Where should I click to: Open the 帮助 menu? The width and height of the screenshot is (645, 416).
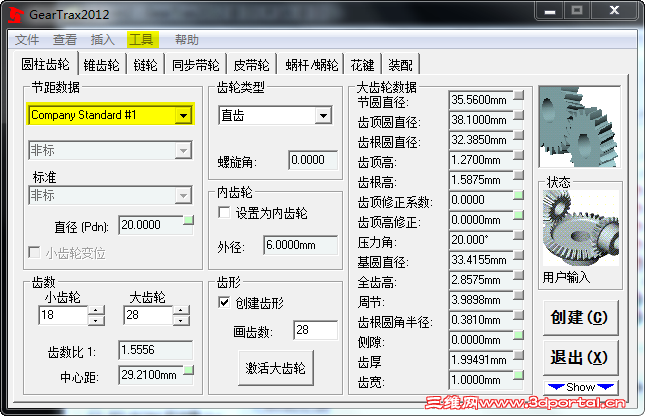coord(187,40)
